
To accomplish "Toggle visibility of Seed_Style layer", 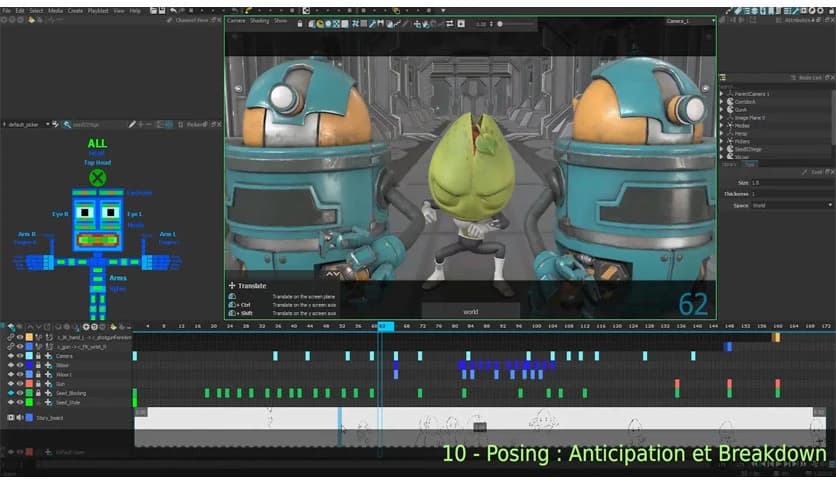I will (20, 402).
